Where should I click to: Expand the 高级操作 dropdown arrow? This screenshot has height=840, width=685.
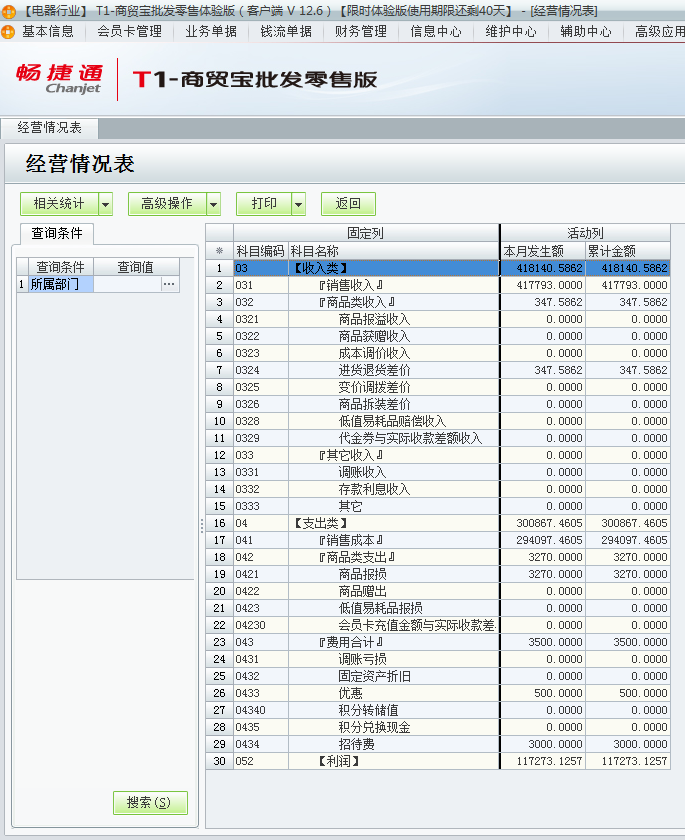[x=214, y=204]
